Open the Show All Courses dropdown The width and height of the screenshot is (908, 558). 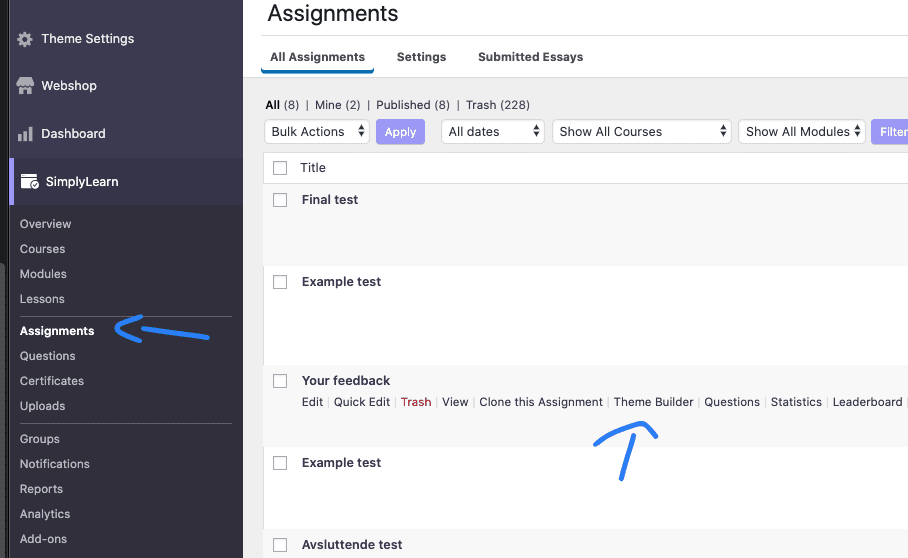click(643, 132)
